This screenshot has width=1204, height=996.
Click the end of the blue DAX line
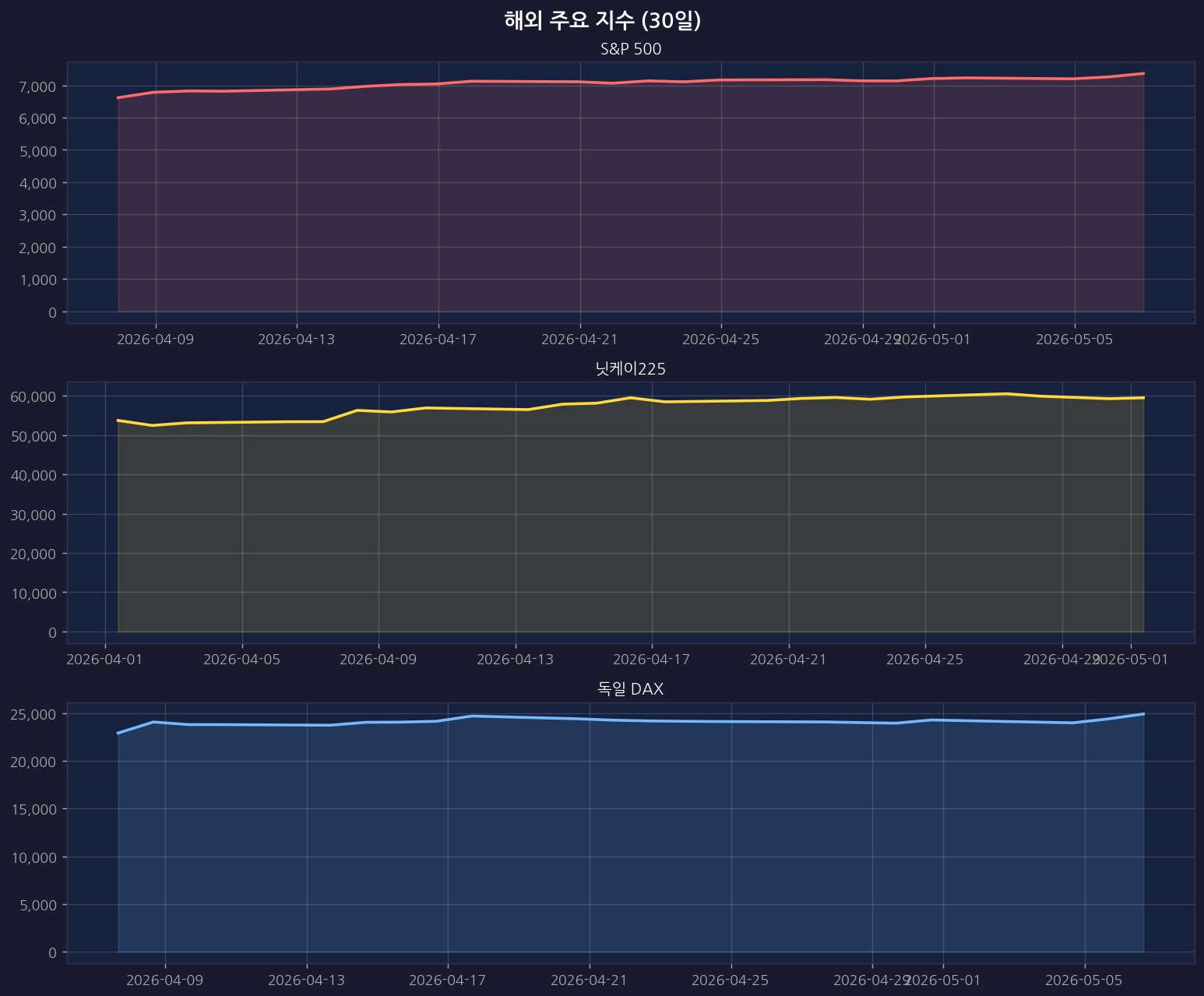(1143, 713)
